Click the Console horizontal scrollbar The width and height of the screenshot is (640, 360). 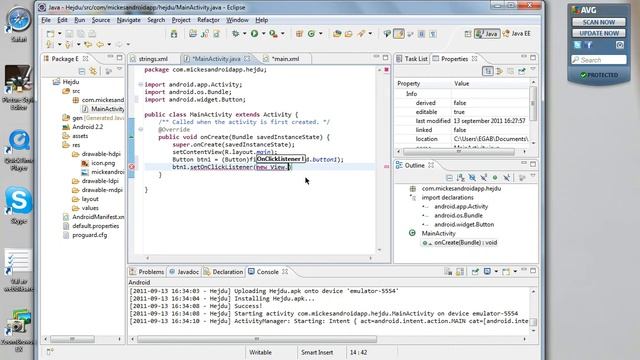257,339
